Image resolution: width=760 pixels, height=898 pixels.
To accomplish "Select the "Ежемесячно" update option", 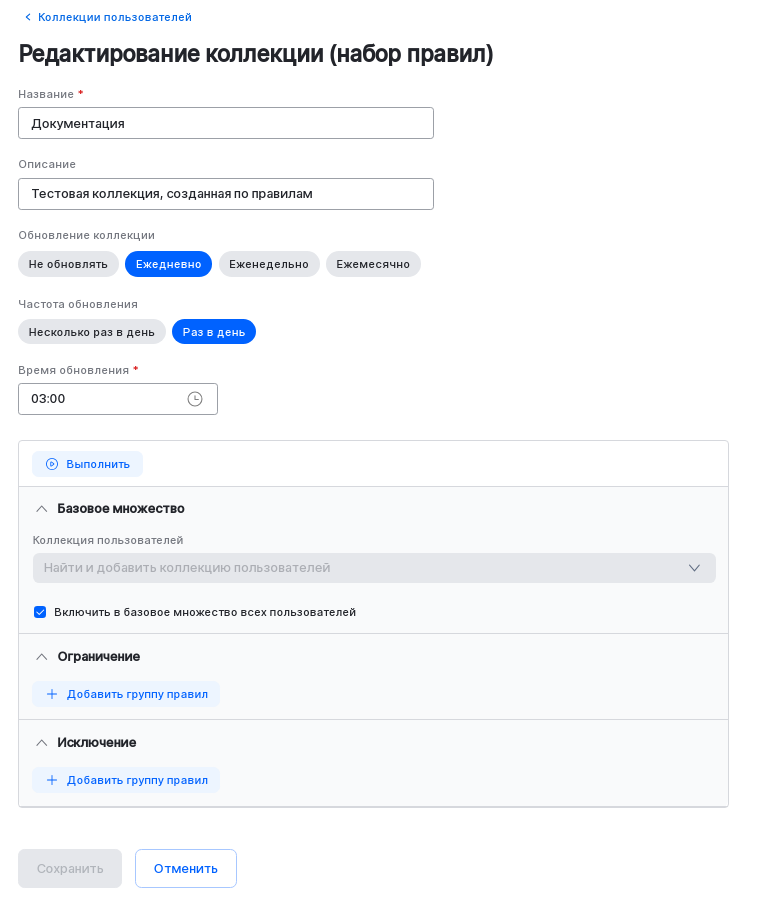I will click(x=373, y=263).
